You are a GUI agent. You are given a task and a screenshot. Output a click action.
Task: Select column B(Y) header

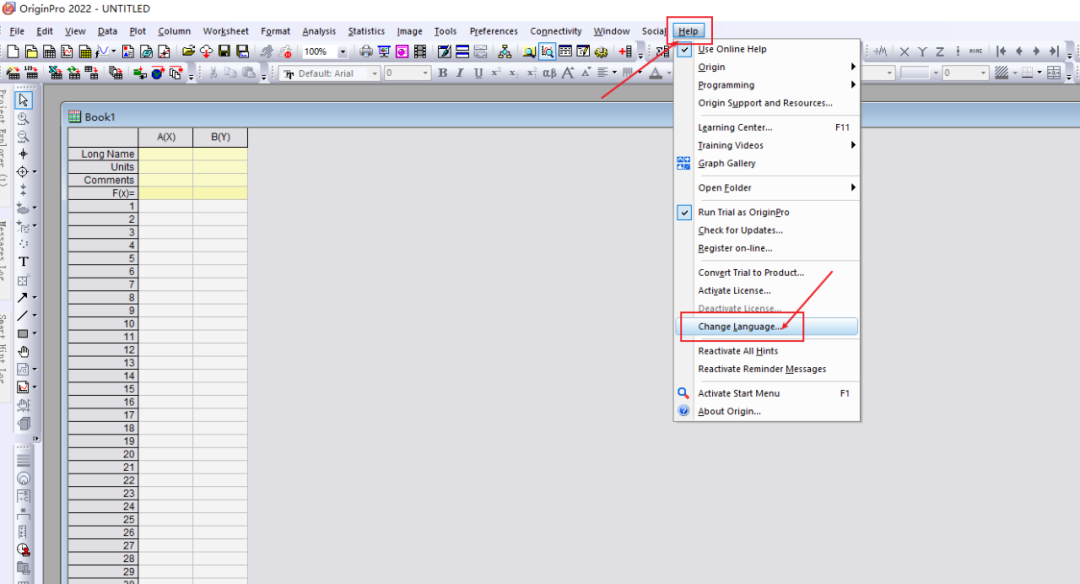coord(220,137)
